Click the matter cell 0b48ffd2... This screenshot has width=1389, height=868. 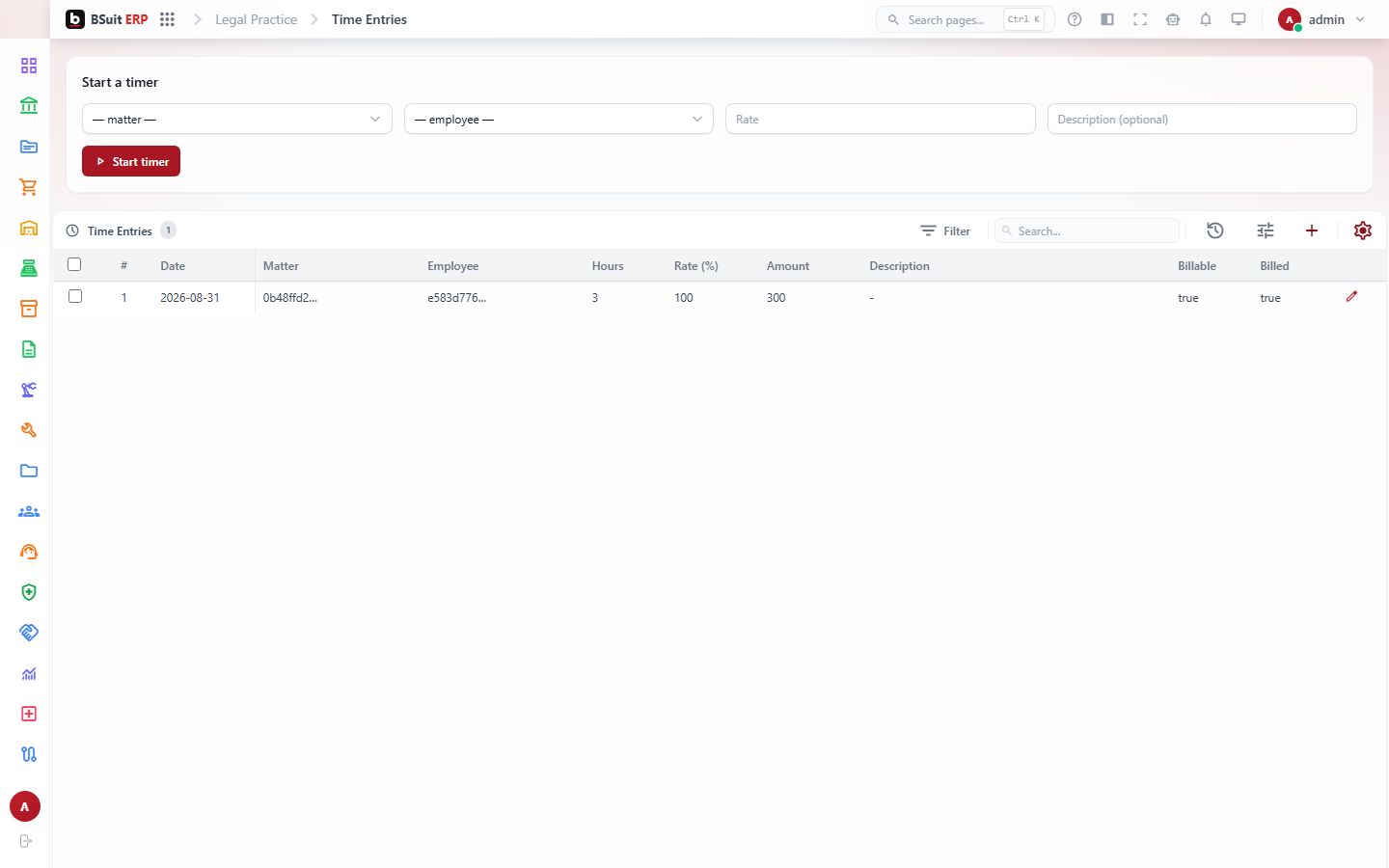pos(290,297)
